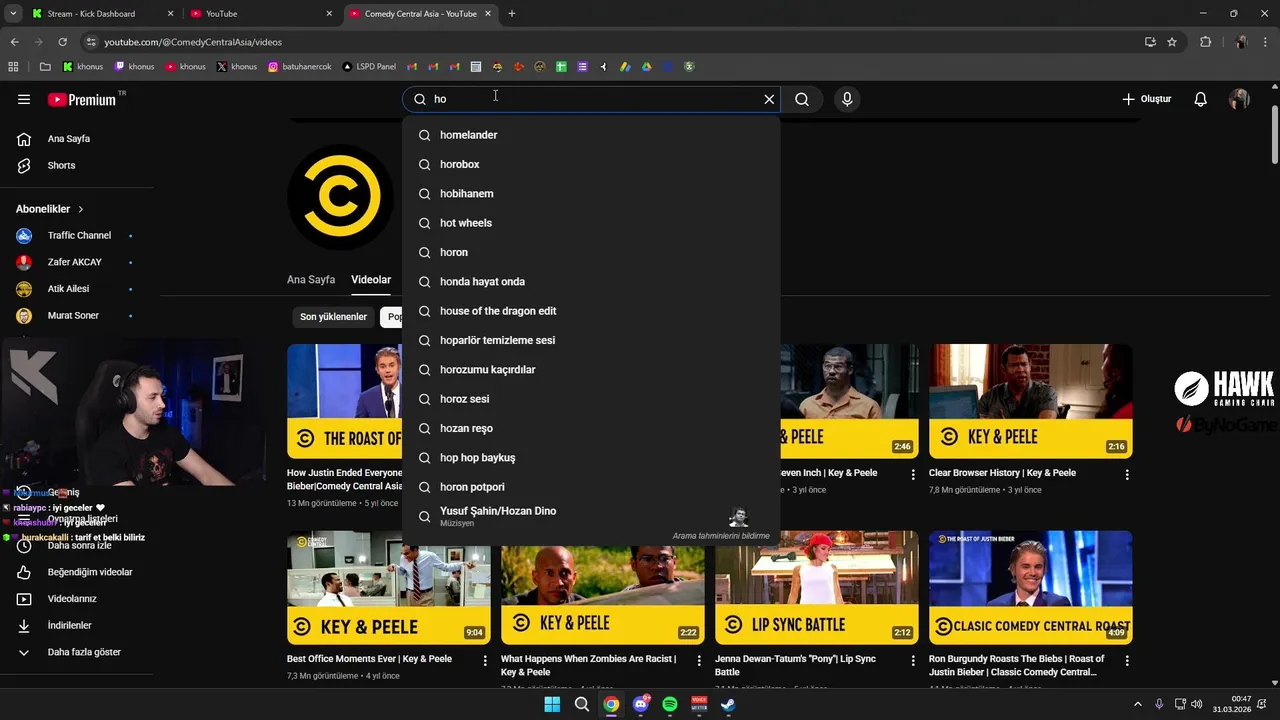Select the horon potpori suggestion
Image resolution: width=1280 pixels, height=720 pixels.
point(591,487)
